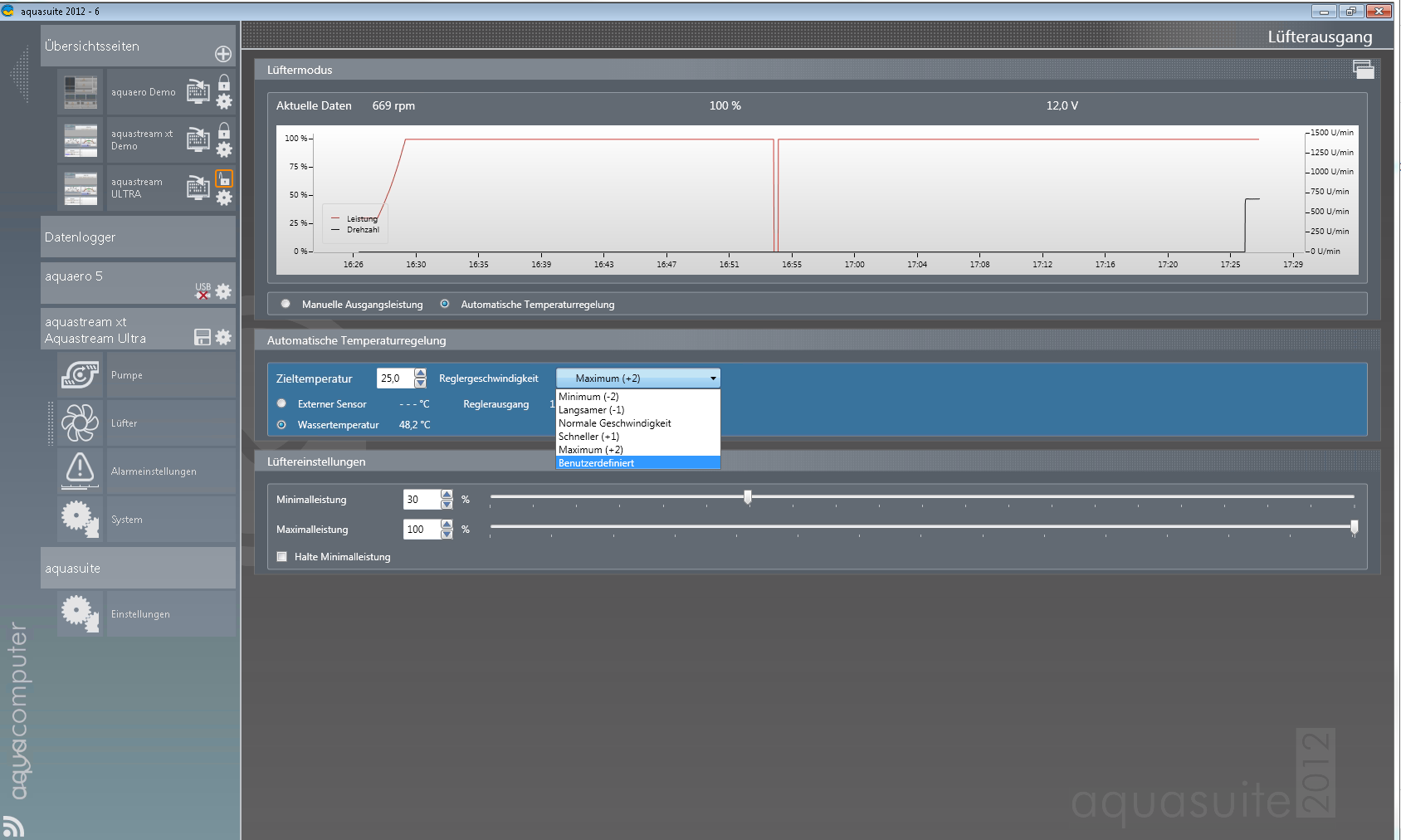
Task: Click the padlock icon for aquaero Demo
Action: coord(224,82)
